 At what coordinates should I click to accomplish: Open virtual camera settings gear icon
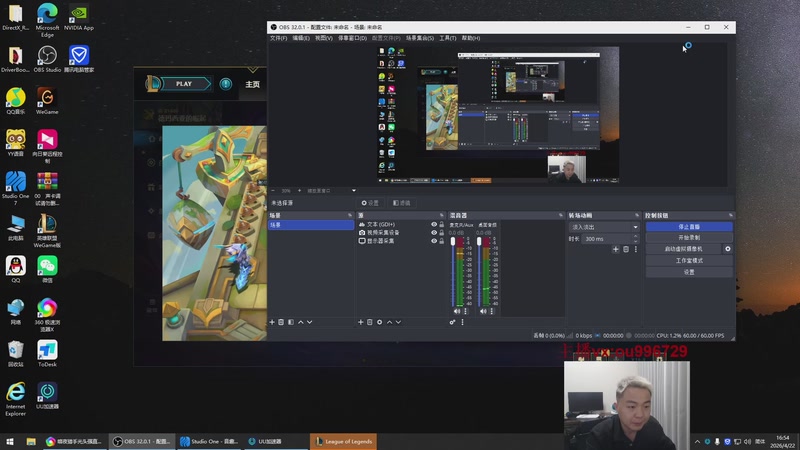click(728, 249)
